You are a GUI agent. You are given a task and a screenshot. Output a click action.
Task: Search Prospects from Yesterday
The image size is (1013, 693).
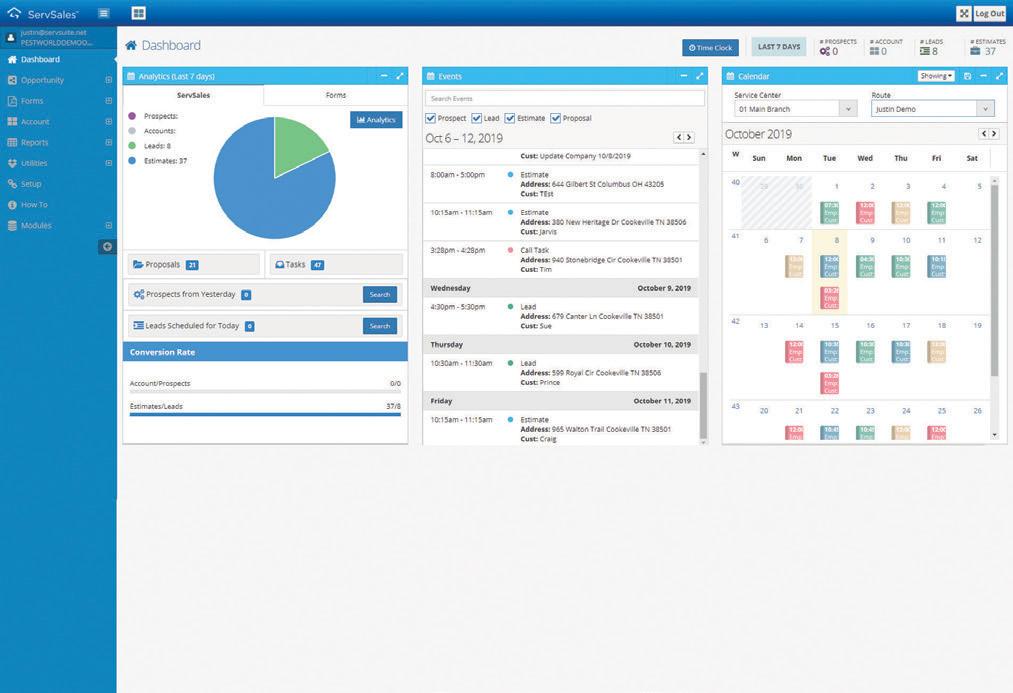pyautogui.click(x=380, y=295)
